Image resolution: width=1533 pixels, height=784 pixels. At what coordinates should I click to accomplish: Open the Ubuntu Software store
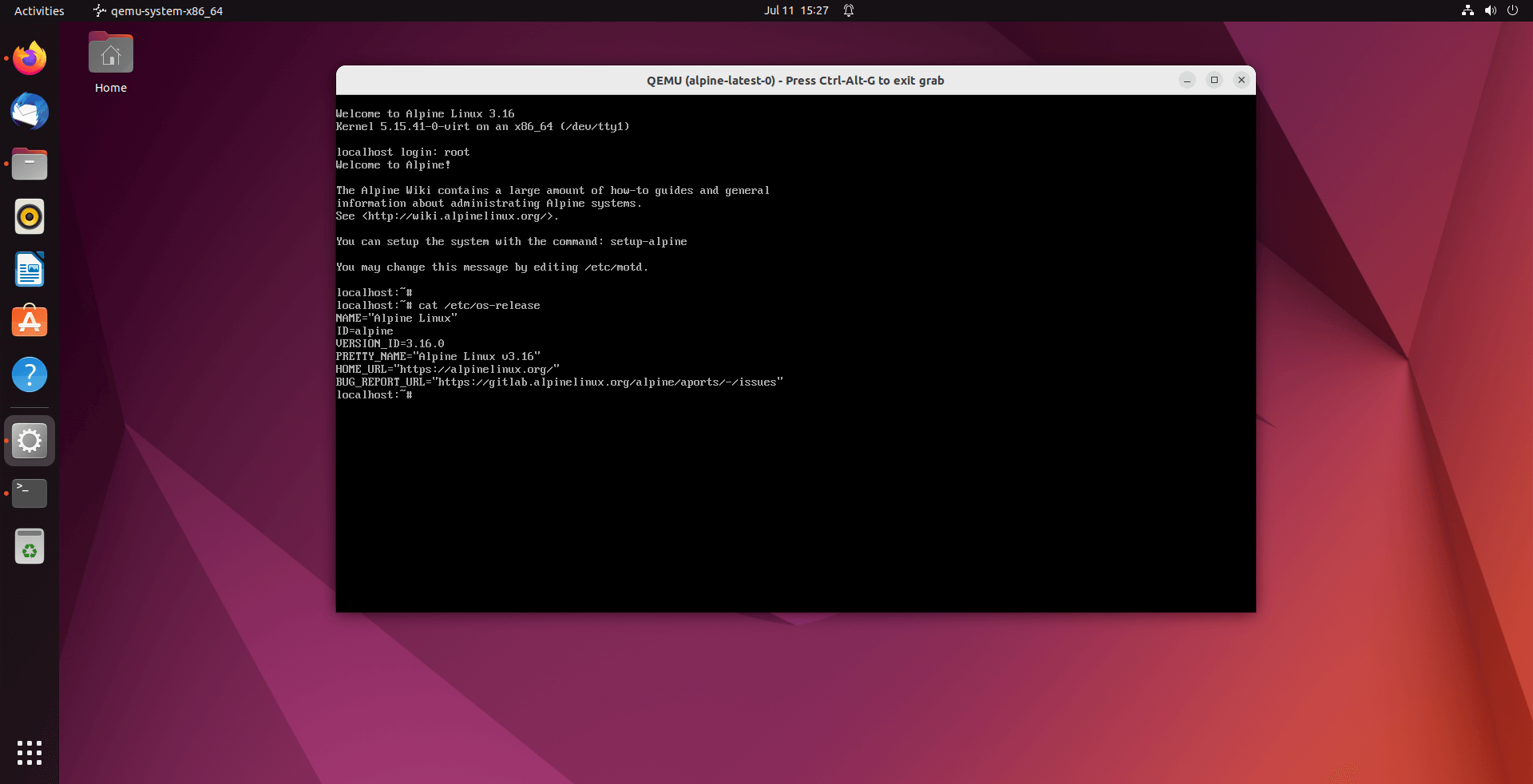point(30,322)
